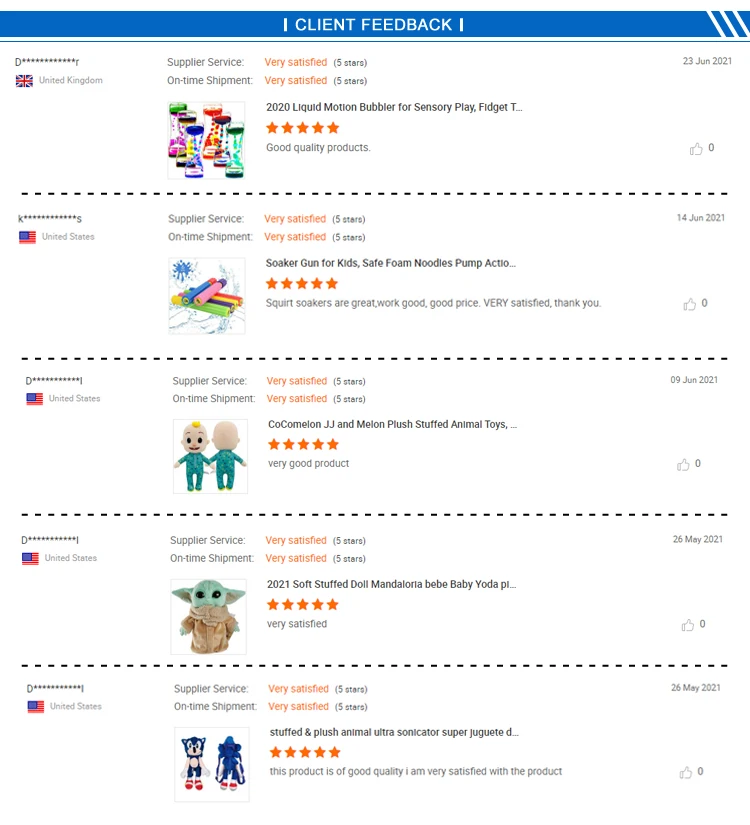Click the CLIENT FEEDBACK header banner
The width and height of the screenshot is (750, 825).
coord(374,24)
